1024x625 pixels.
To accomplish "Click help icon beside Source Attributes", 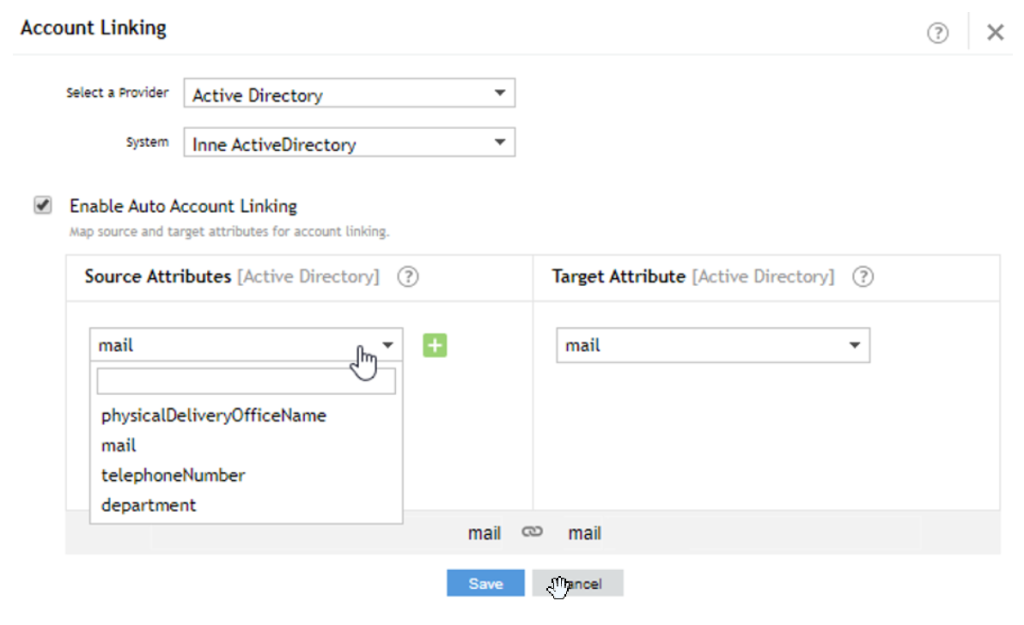I will 407,277.
